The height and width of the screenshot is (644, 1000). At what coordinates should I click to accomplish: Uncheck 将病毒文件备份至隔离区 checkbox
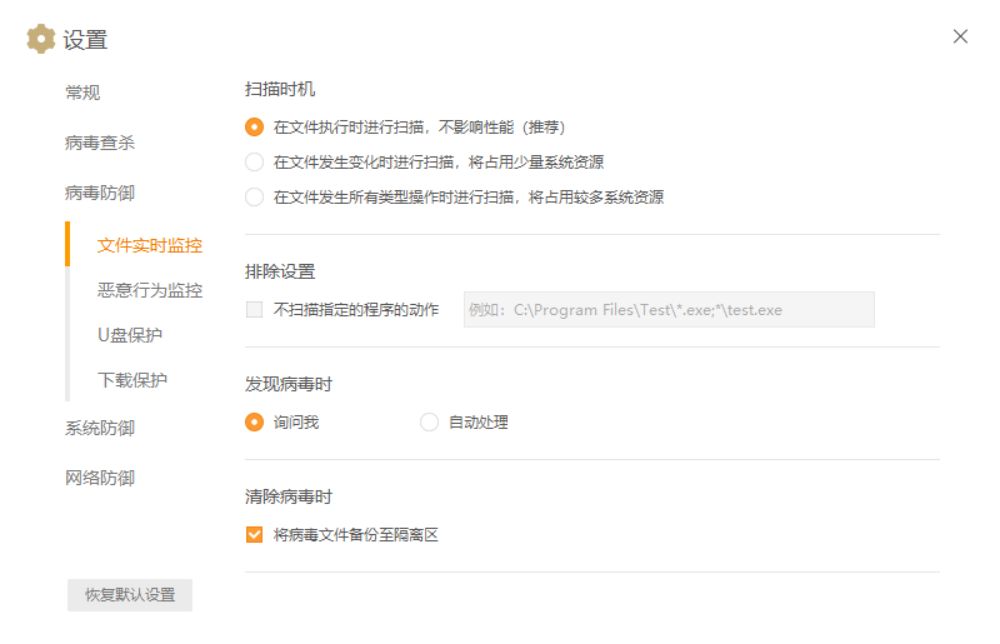click(x=254, y=534)
